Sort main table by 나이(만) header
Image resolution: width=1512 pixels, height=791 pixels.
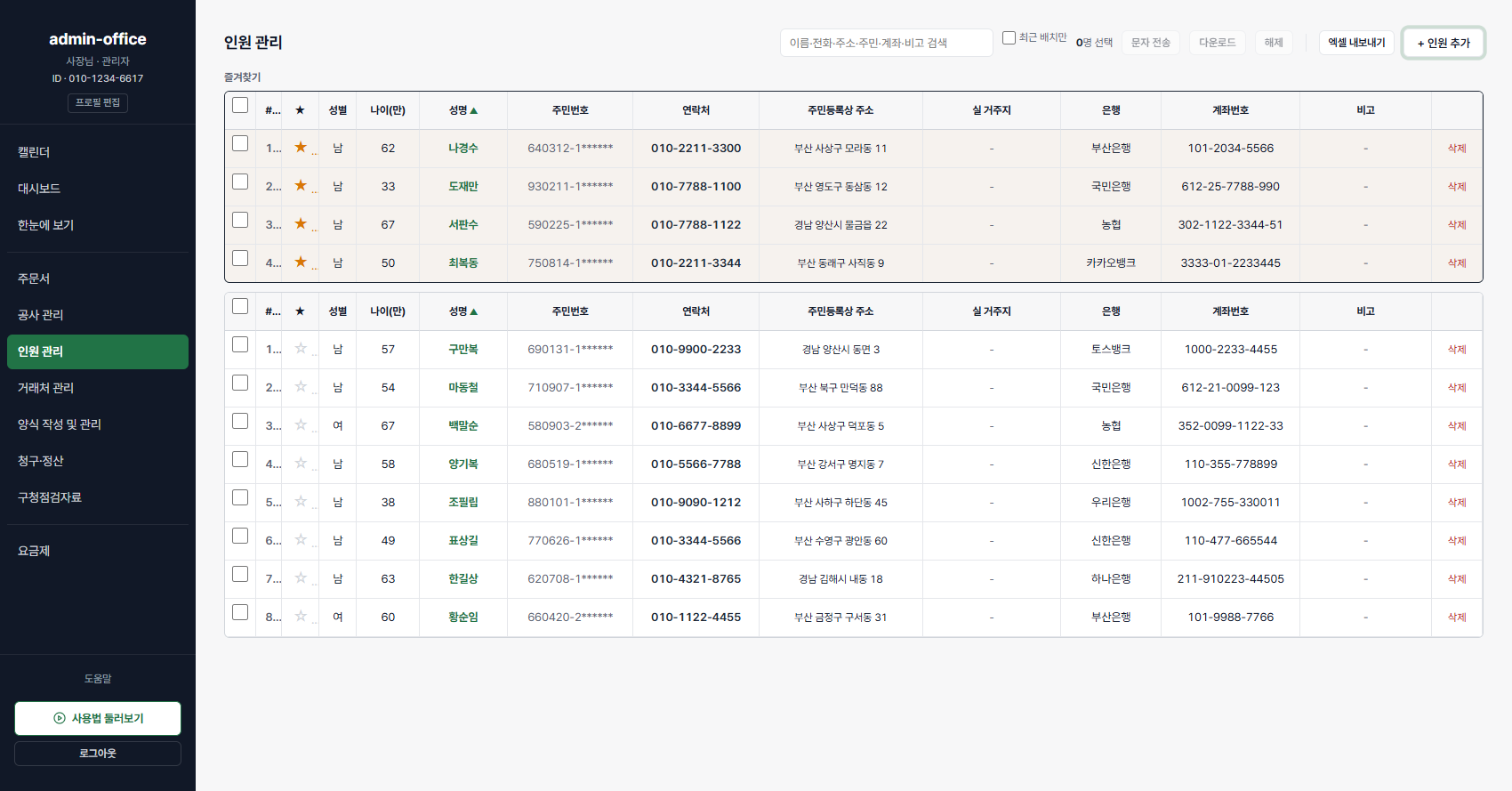pos(388,311)
